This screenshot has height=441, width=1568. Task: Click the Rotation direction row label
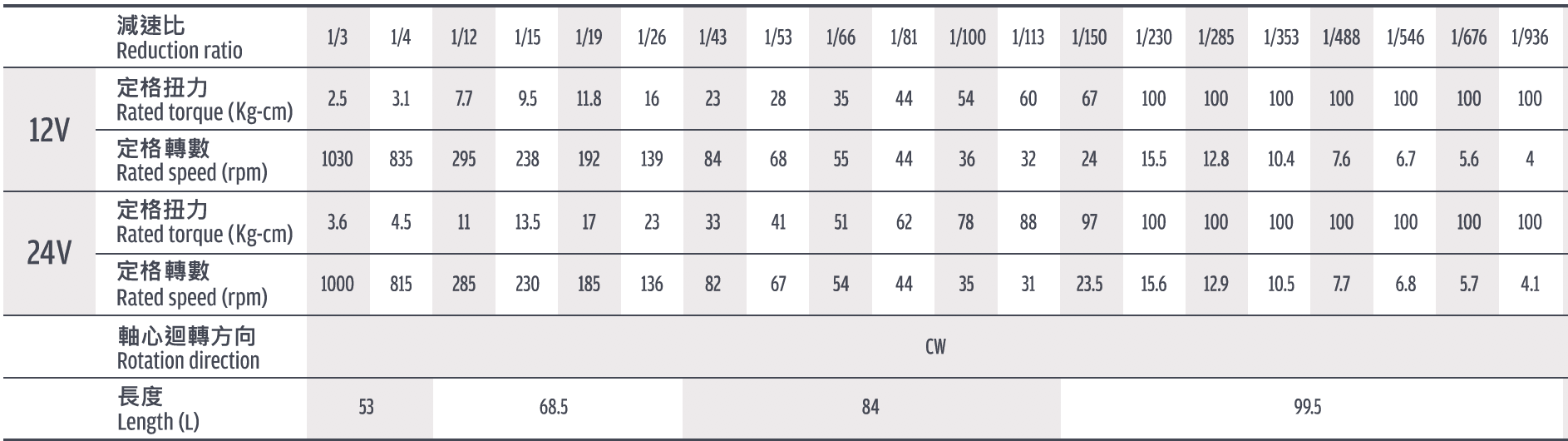click(188, 347)
